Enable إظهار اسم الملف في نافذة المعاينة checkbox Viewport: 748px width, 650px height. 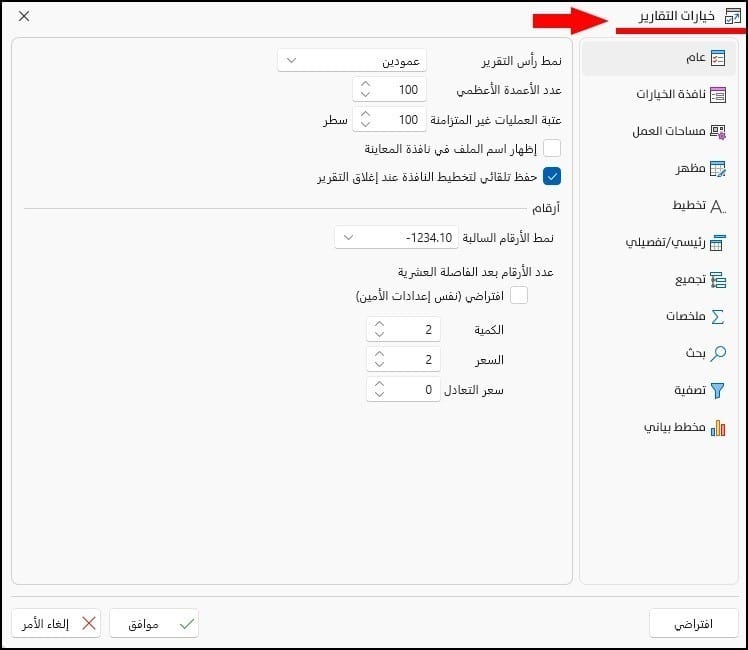click(552, 148)
